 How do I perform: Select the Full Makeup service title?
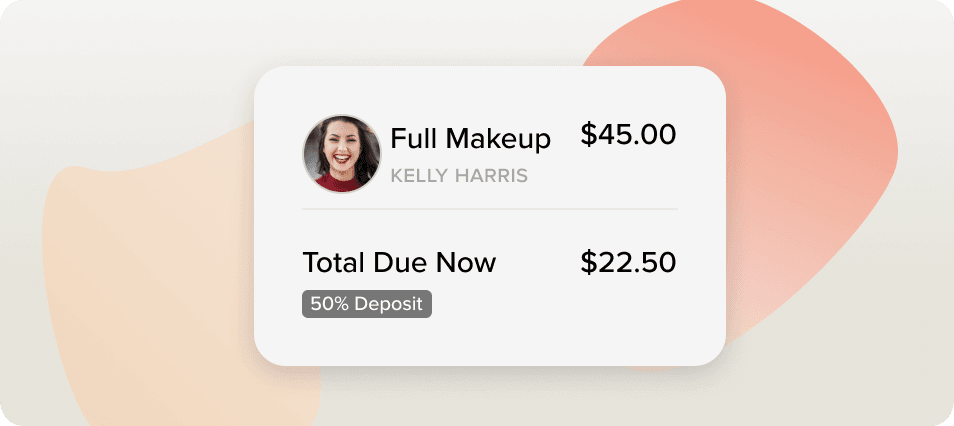(470, 139)
